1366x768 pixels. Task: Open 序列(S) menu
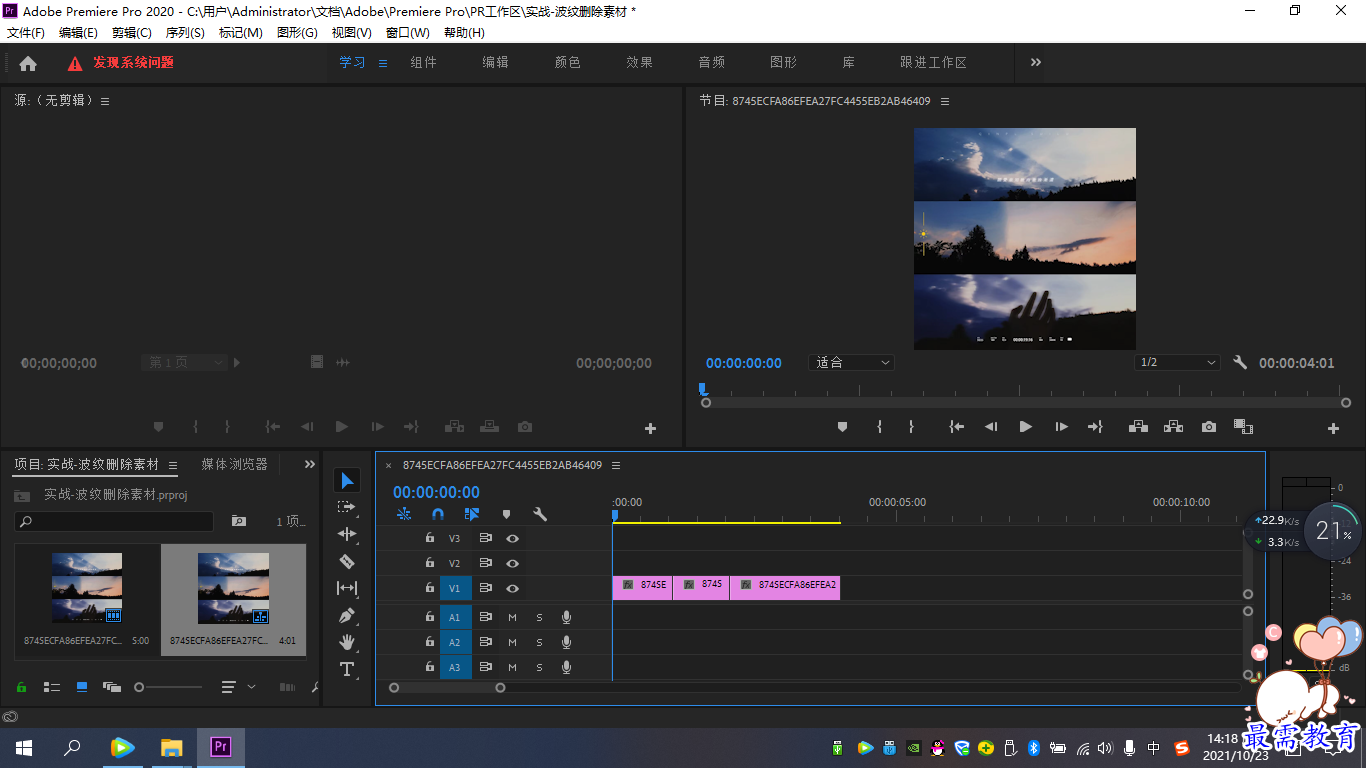[x=185, y=32]
